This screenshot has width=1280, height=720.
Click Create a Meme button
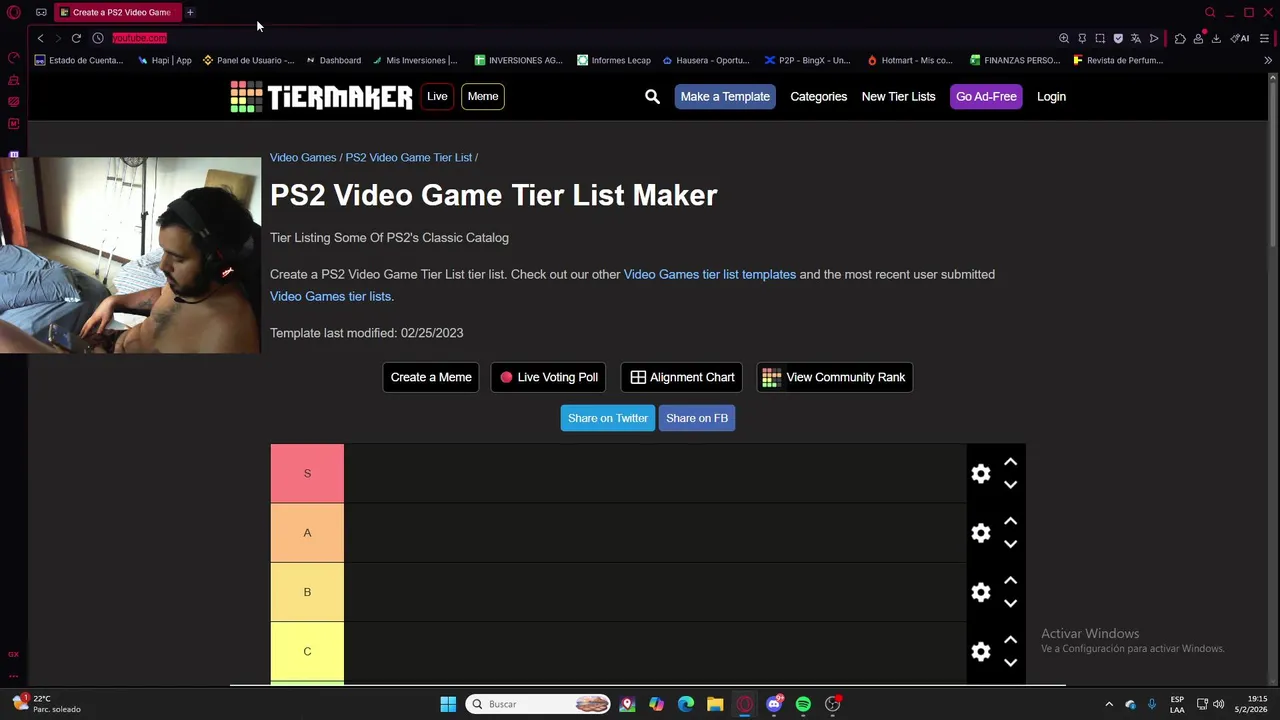[431, 377]
